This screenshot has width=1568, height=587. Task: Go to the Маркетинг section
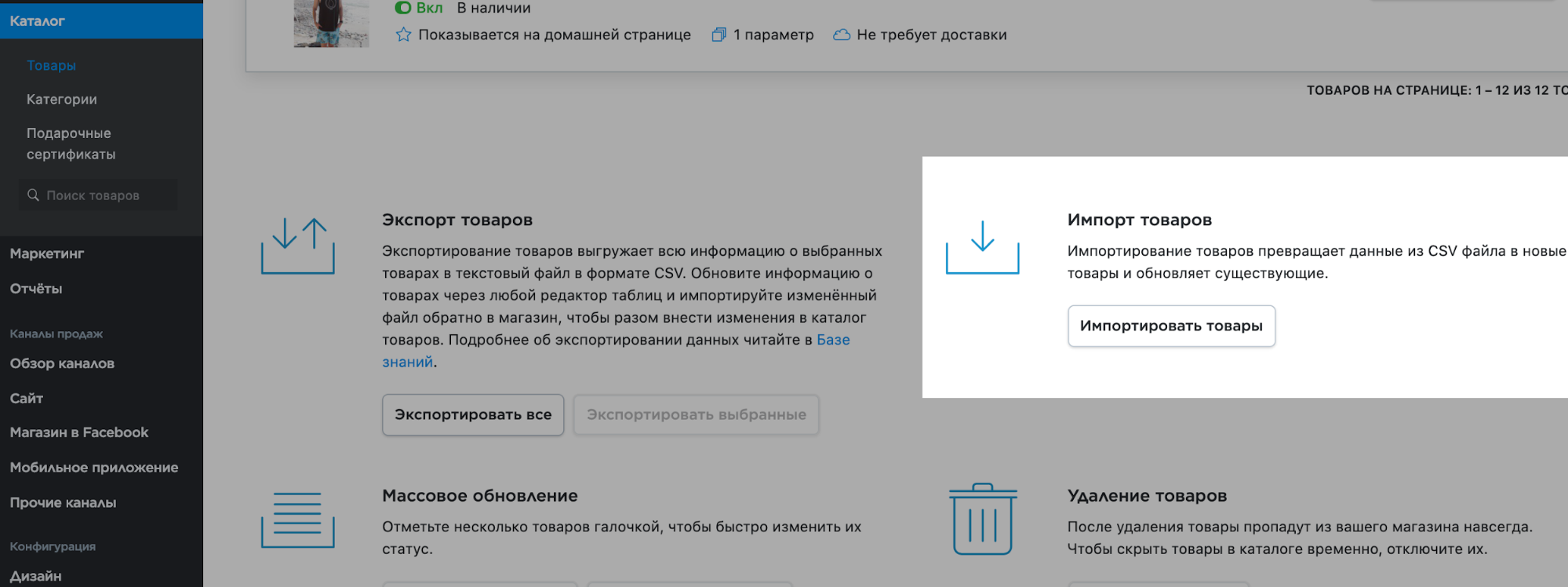coord(47,253)
